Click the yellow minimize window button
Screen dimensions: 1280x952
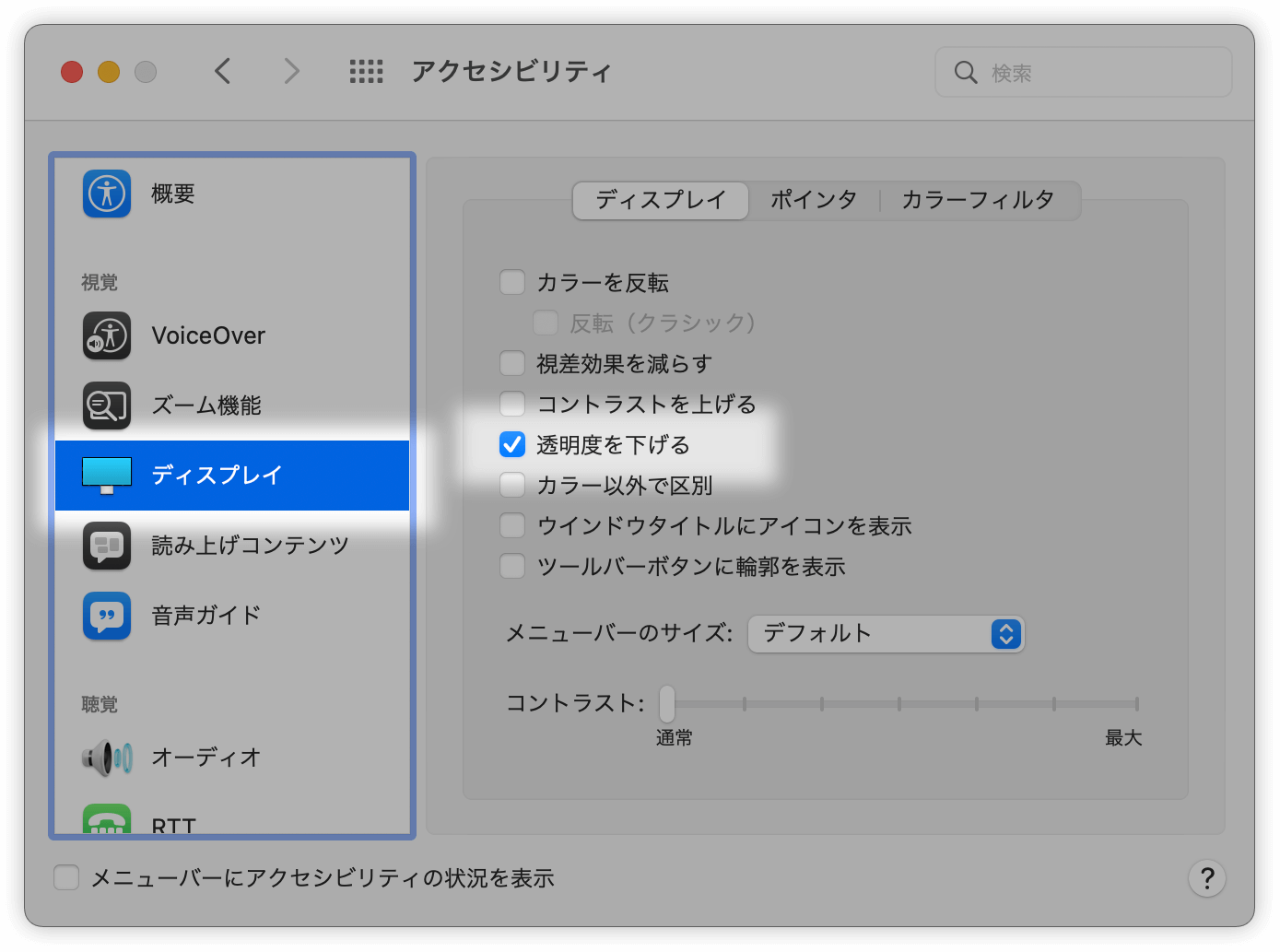109,72
